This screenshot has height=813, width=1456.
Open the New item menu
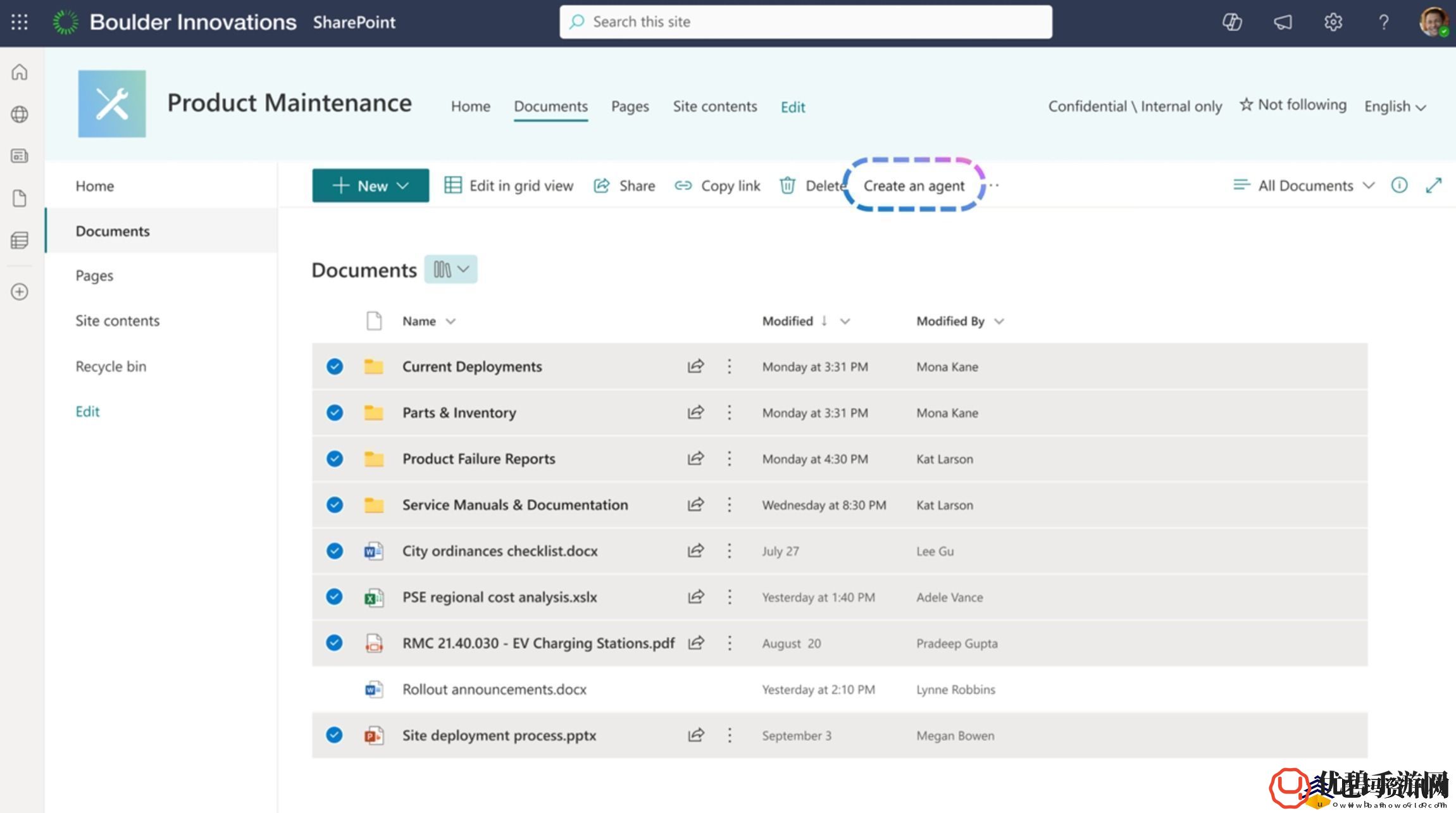point(370,185)
